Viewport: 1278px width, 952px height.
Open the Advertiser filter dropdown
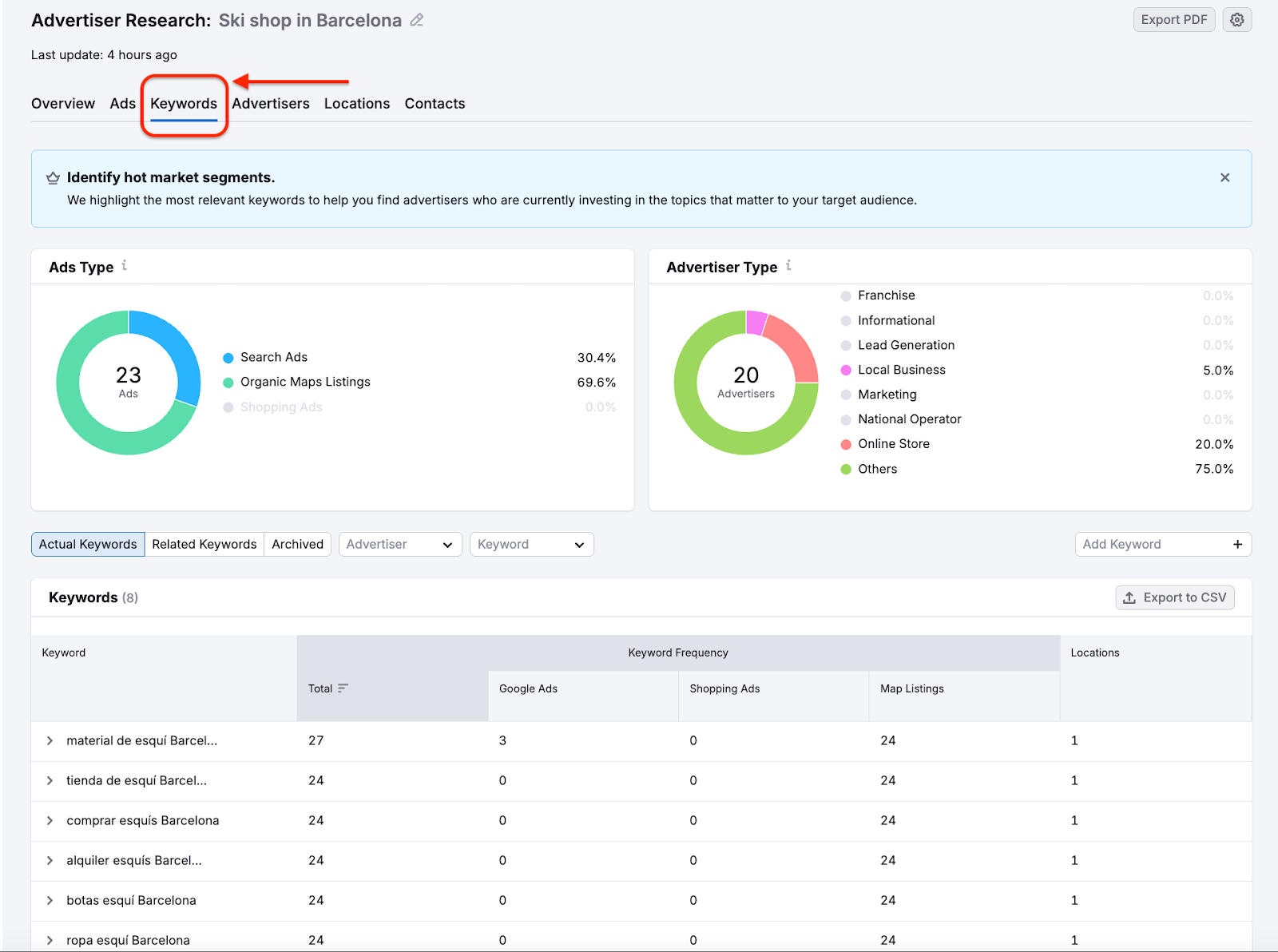pos(399,544)
